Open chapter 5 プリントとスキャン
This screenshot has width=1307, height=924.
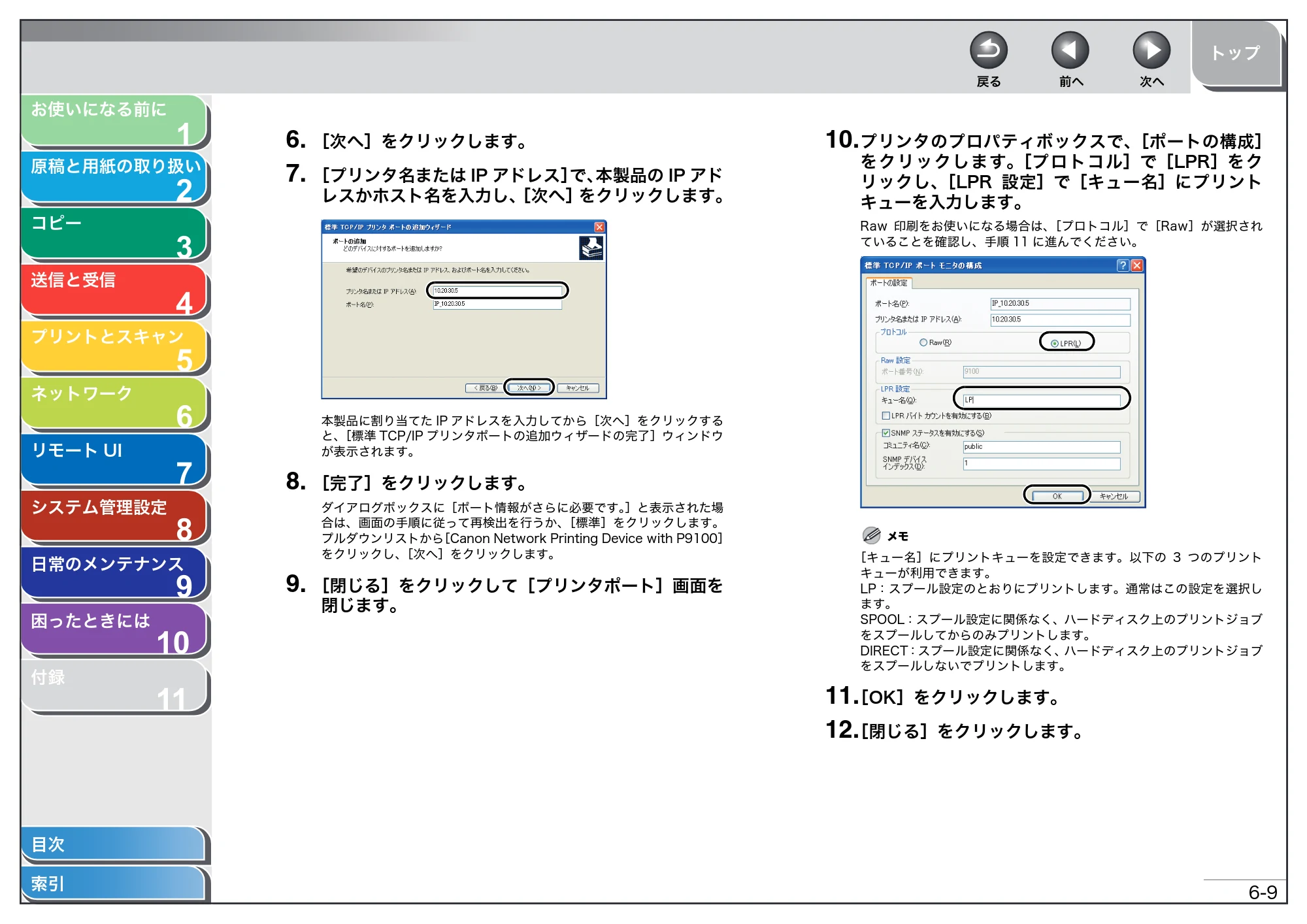[x=114, y=348]
